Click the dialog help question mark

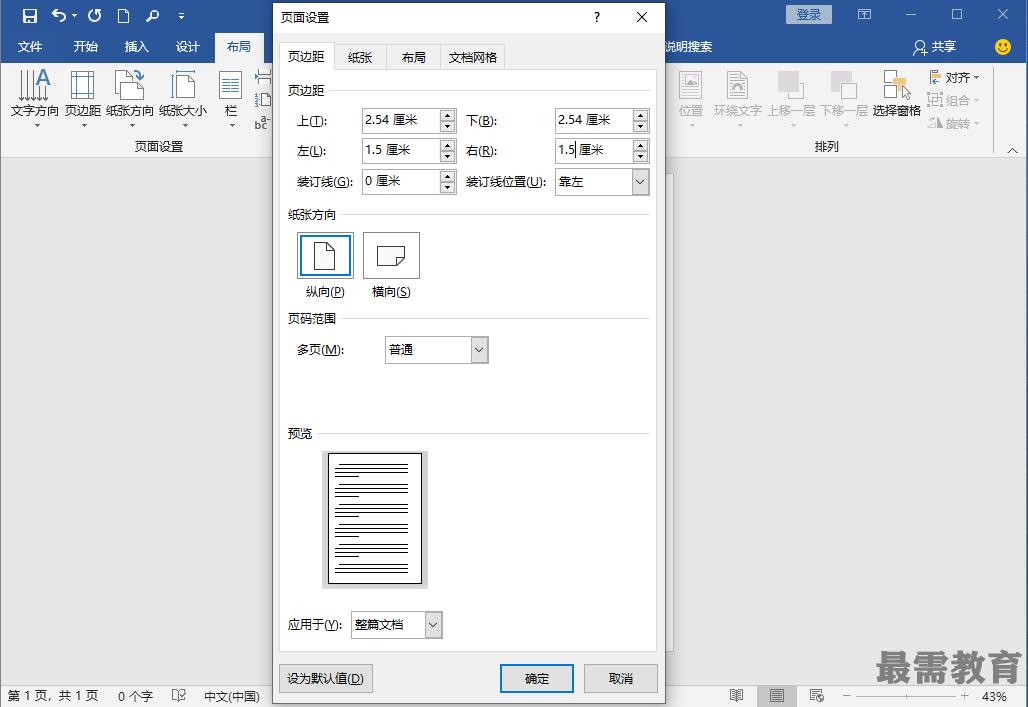point(597,17)
